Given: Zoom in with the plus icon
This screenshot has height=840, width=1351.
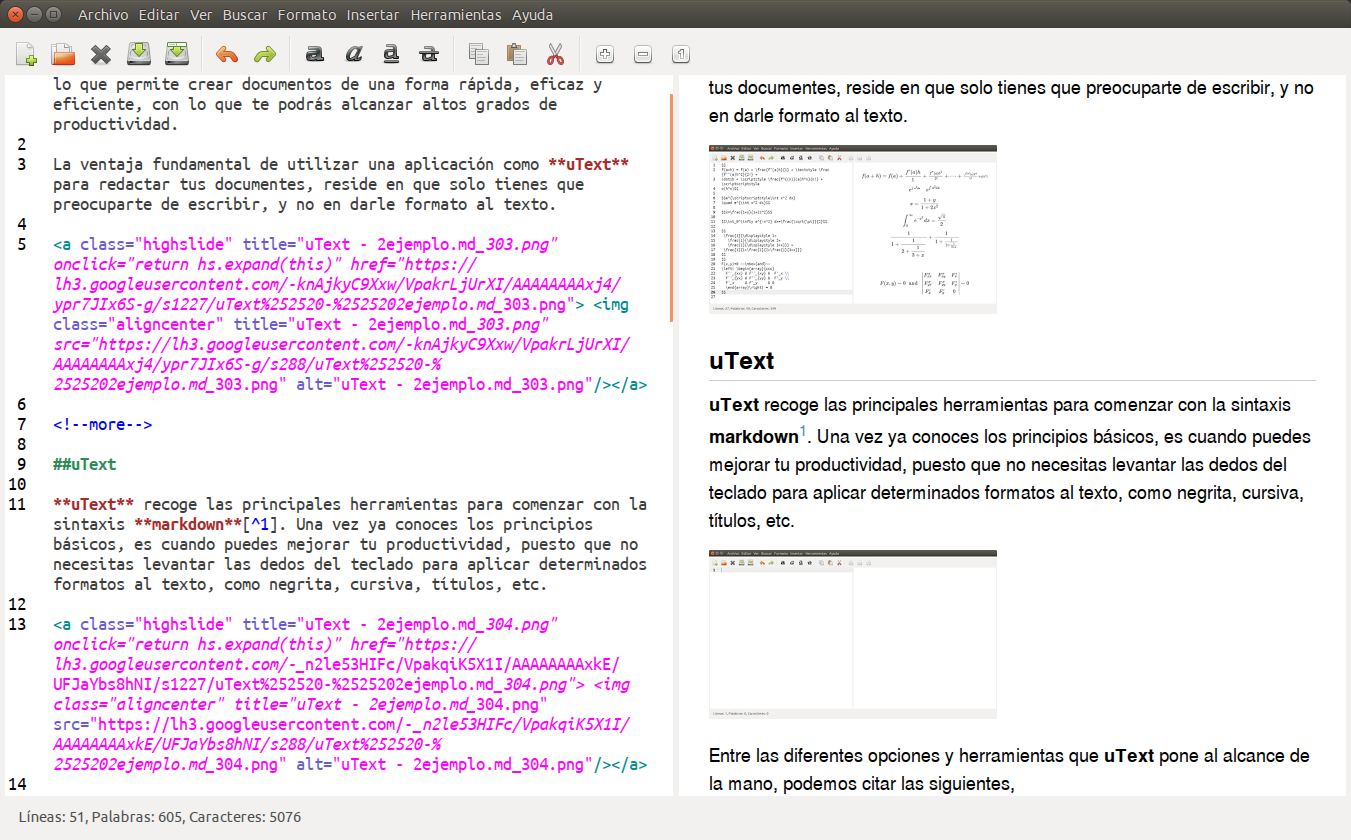Looking at the screenshot, I should click(605, 54).
